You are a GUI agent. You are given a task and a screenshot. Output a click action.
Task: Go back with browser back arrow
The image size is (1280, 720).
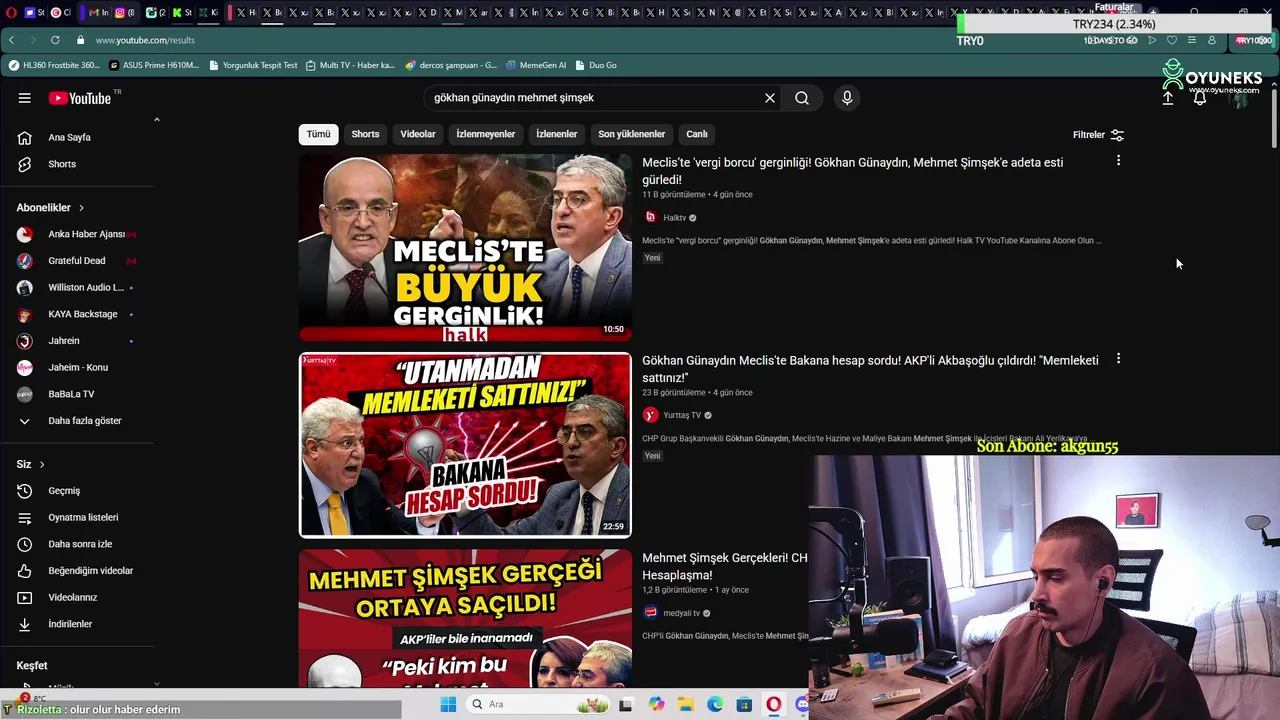[x=11, y=40]
